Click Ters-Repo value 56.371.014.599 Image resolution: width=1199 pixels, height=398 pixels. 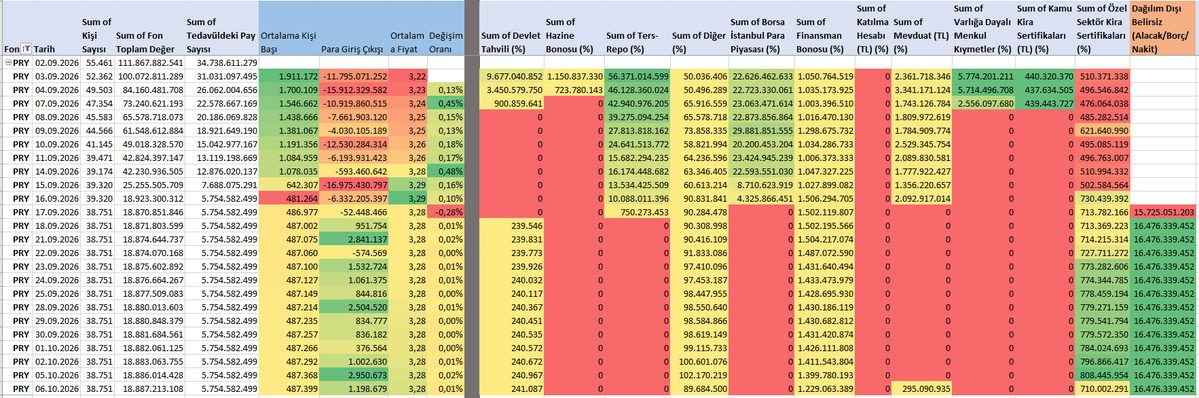[x=636, y=77]
